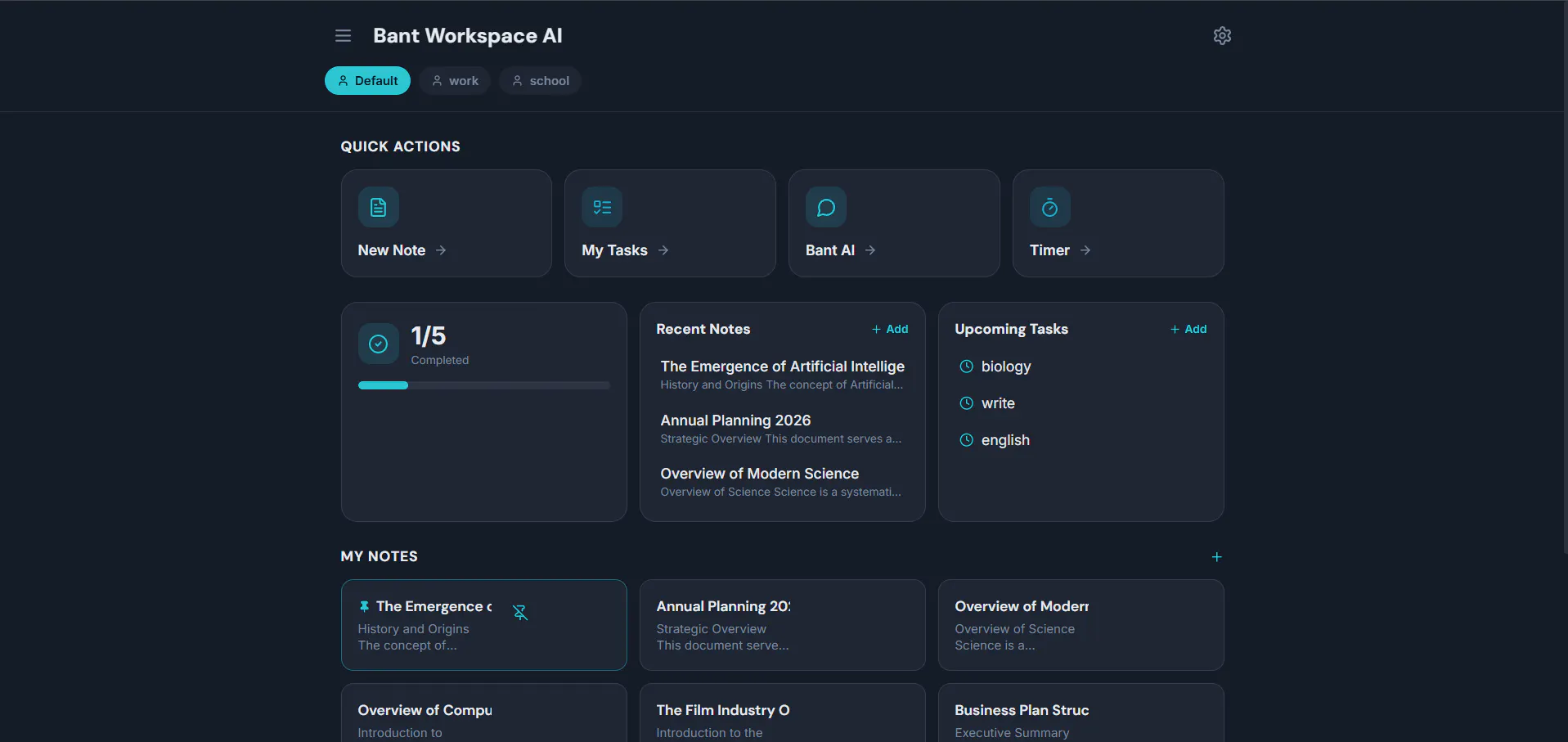Add a new note with My Notes plus icon

pos(1216,556)
